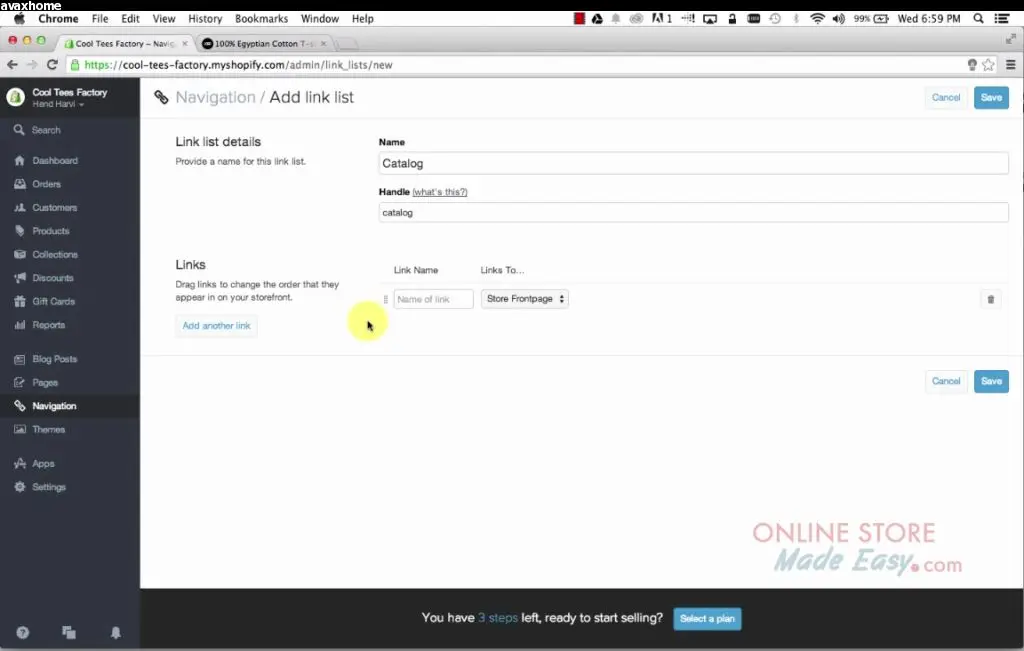Image resolution: width=1024 pixels, height=651 pixels.
Task: Bookmark this page with the star icon
Action: 988,65
